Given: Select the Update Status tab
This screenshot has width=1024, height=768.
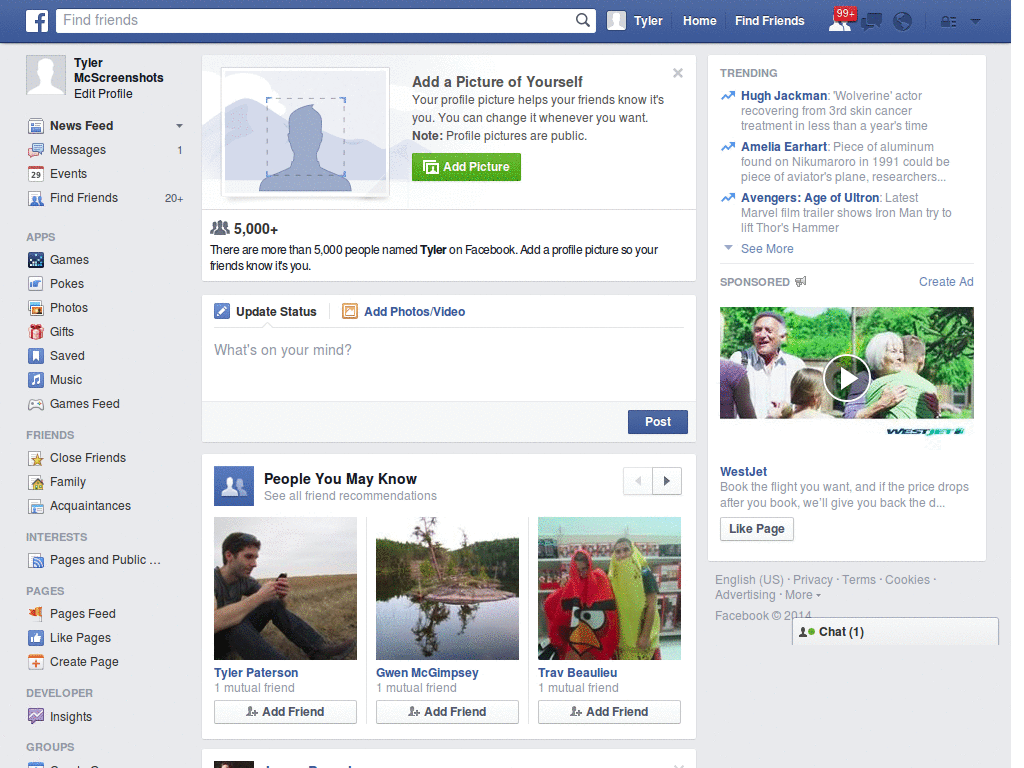Looking at the screenshot, I should pos(266,312).
